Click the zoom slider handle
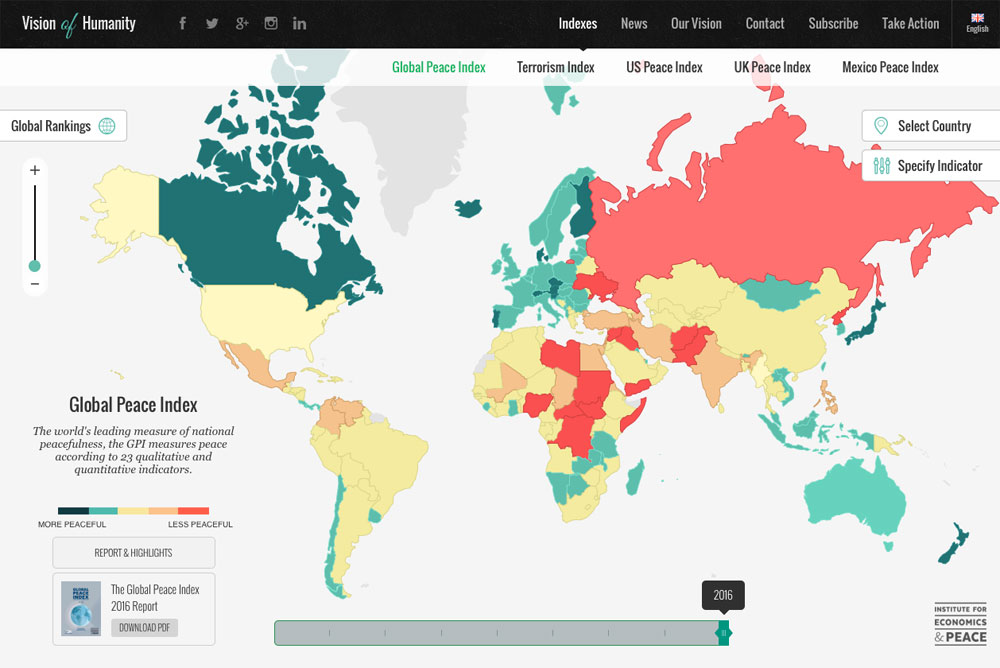1000x668 pixels. [x=34, y=266]
